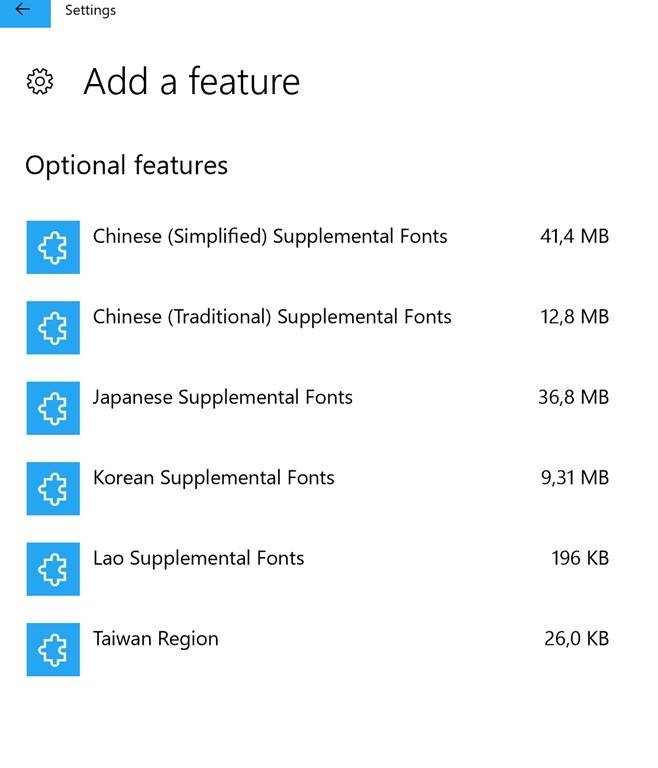Click the Taiwan Region puzzle icon
Image resolution: width=658 pixels, height=768 pixels.
coord(53,650)
